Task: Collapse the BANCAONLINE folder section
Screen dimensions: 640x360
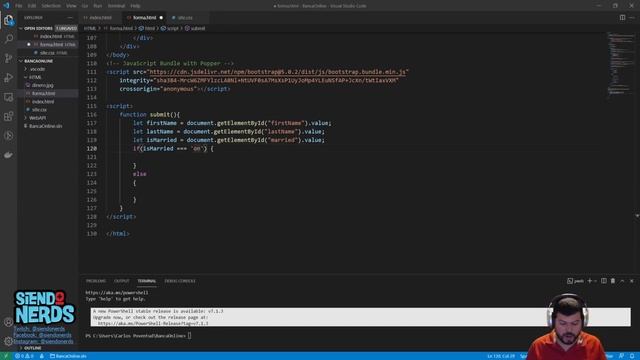Action: pyautogui.click(x=38, y=61)
